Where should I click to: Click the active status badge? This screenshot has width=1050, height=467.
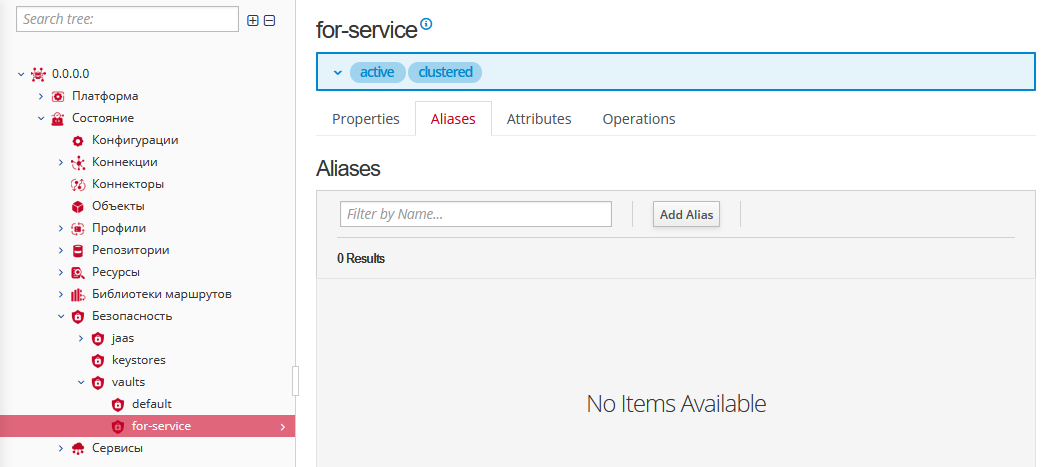click(378, 72)
